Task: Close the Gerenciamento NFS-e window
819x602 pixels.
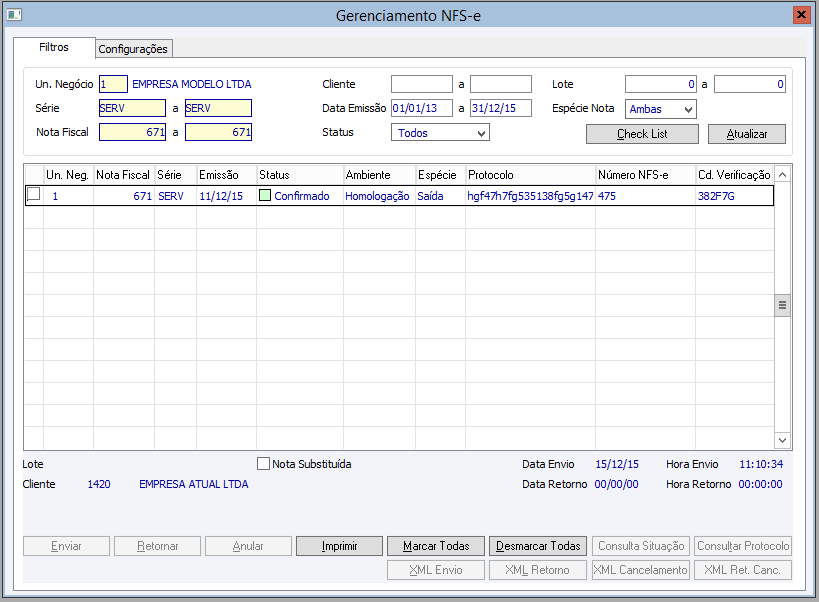Action: click(x=801, y=15)
